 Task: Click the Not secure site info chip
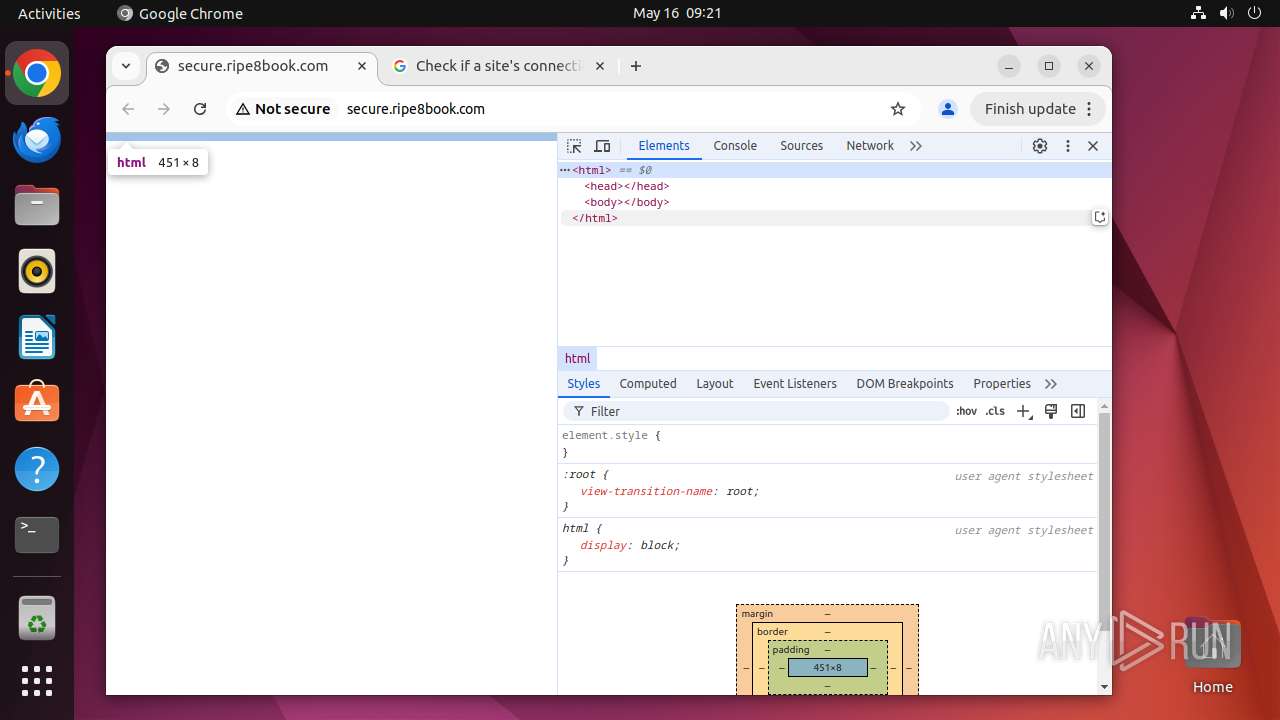click(283, 109)
